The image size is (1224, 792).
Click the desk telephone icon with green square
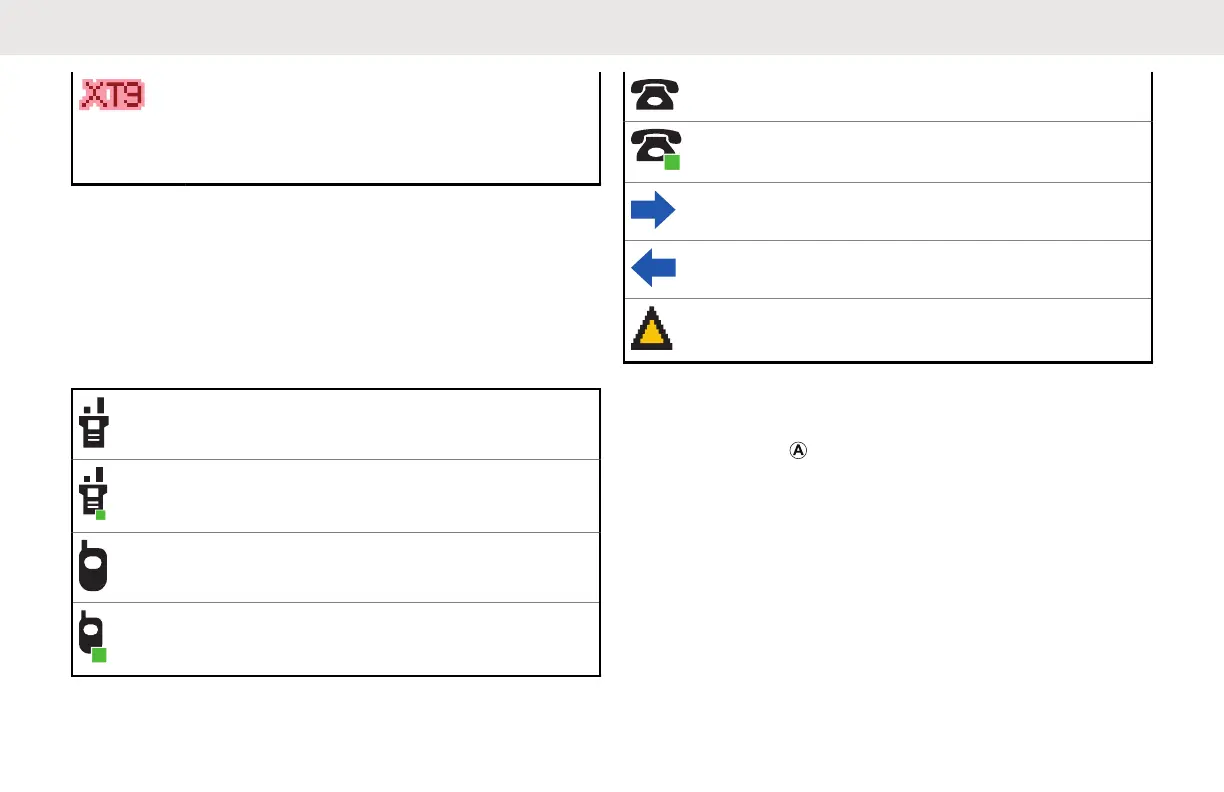click(x=657, y=150)
